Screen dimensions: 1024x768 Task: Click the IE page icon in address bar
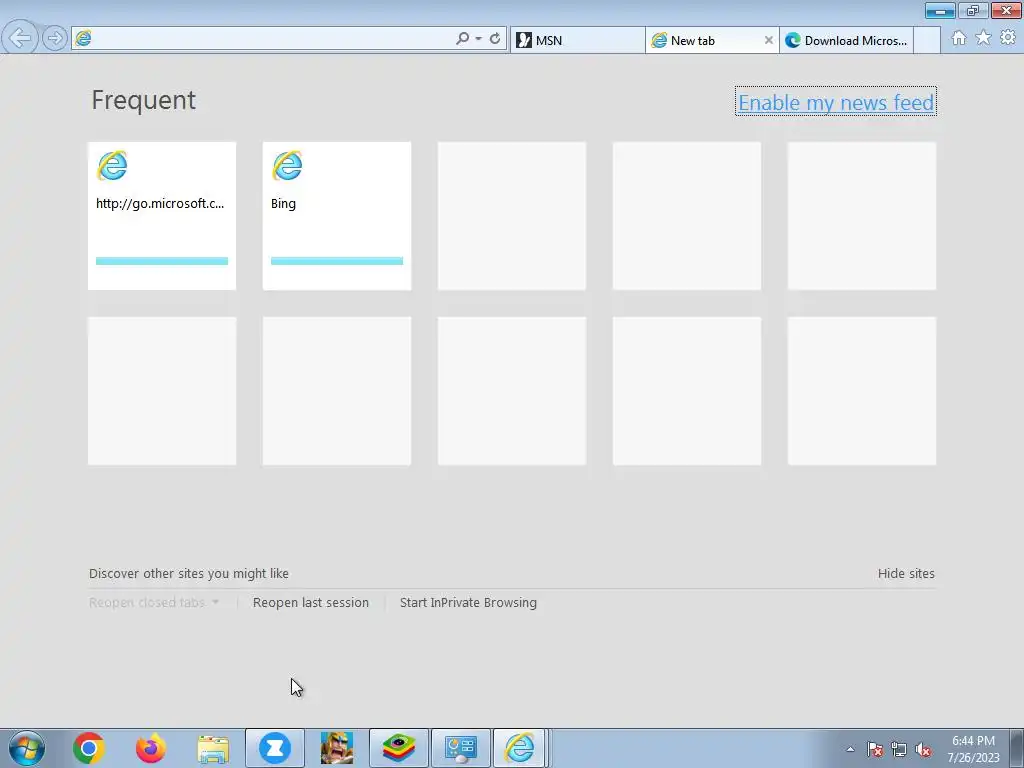coord(84,39)
